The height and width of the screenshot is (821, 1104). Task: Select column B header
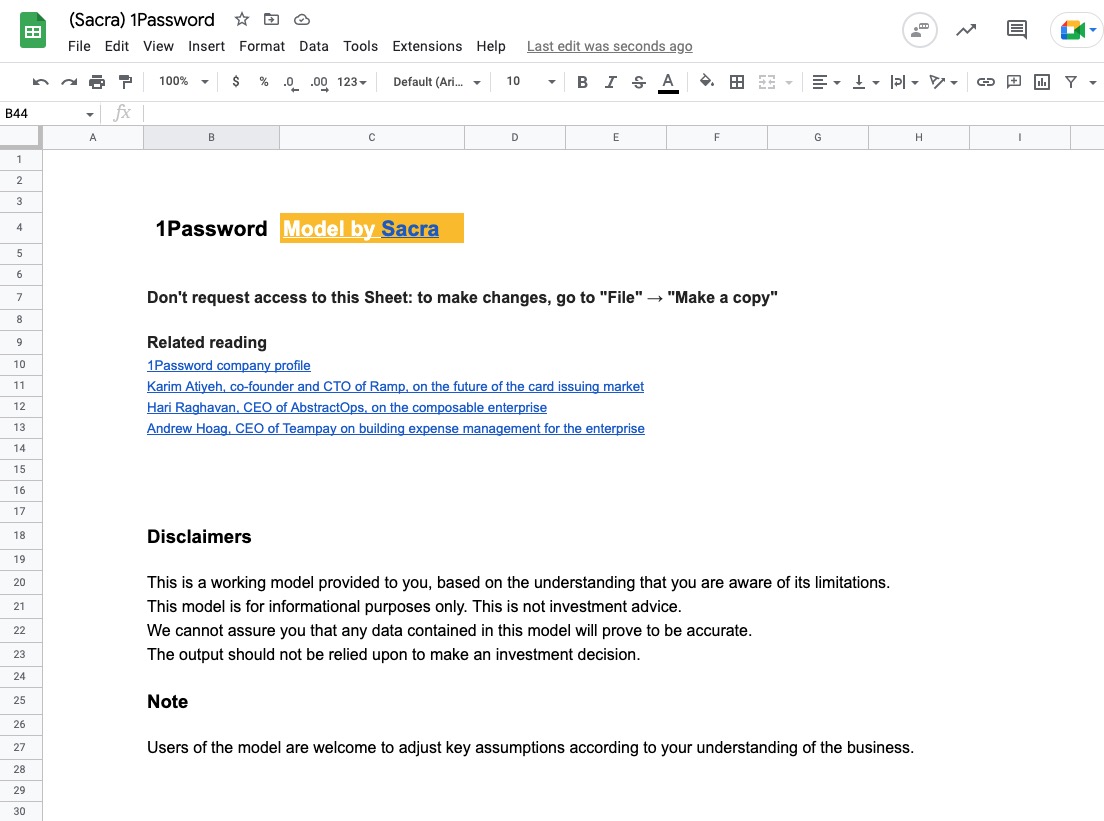211,137
